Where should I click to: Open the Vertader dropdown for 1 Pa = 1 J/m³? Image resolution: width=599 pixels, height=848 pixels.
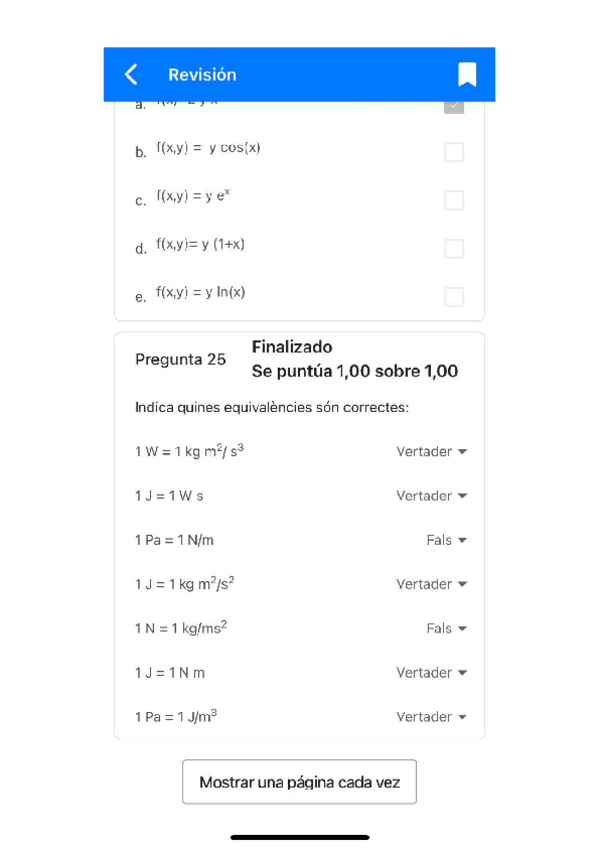point(431,717)
